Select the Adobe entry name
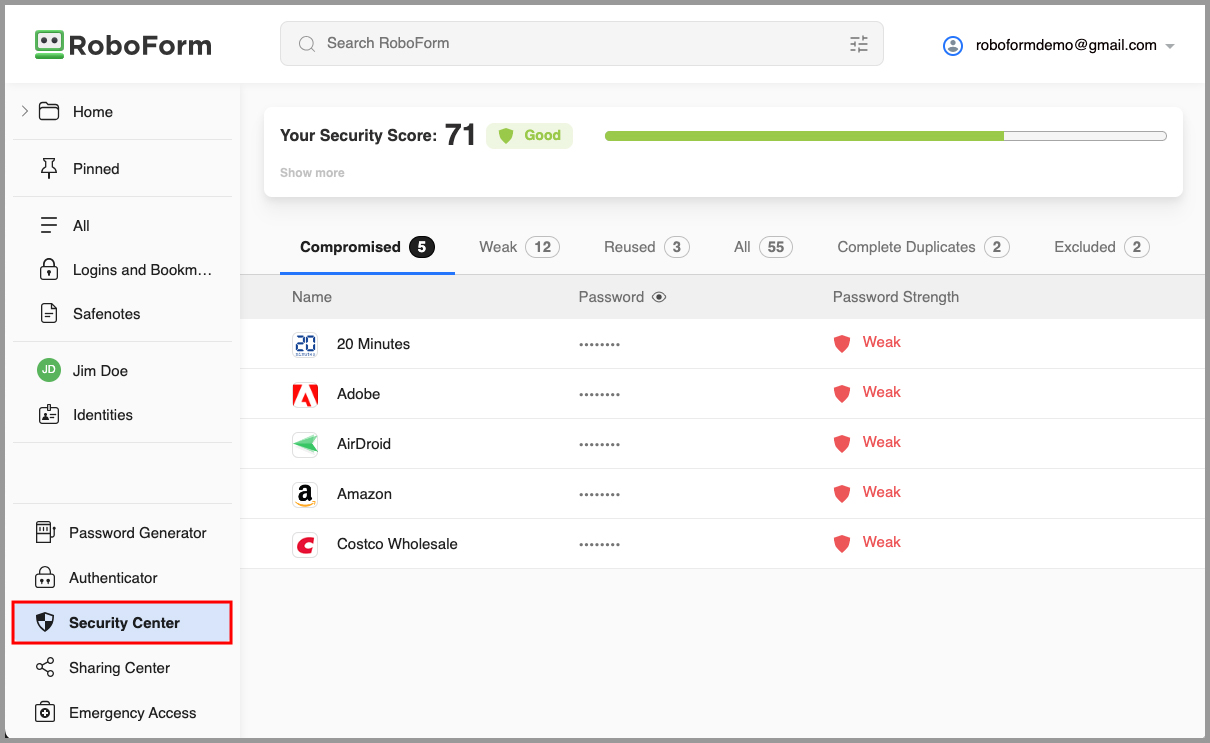Screen dimensions: 1210x743 358,394
